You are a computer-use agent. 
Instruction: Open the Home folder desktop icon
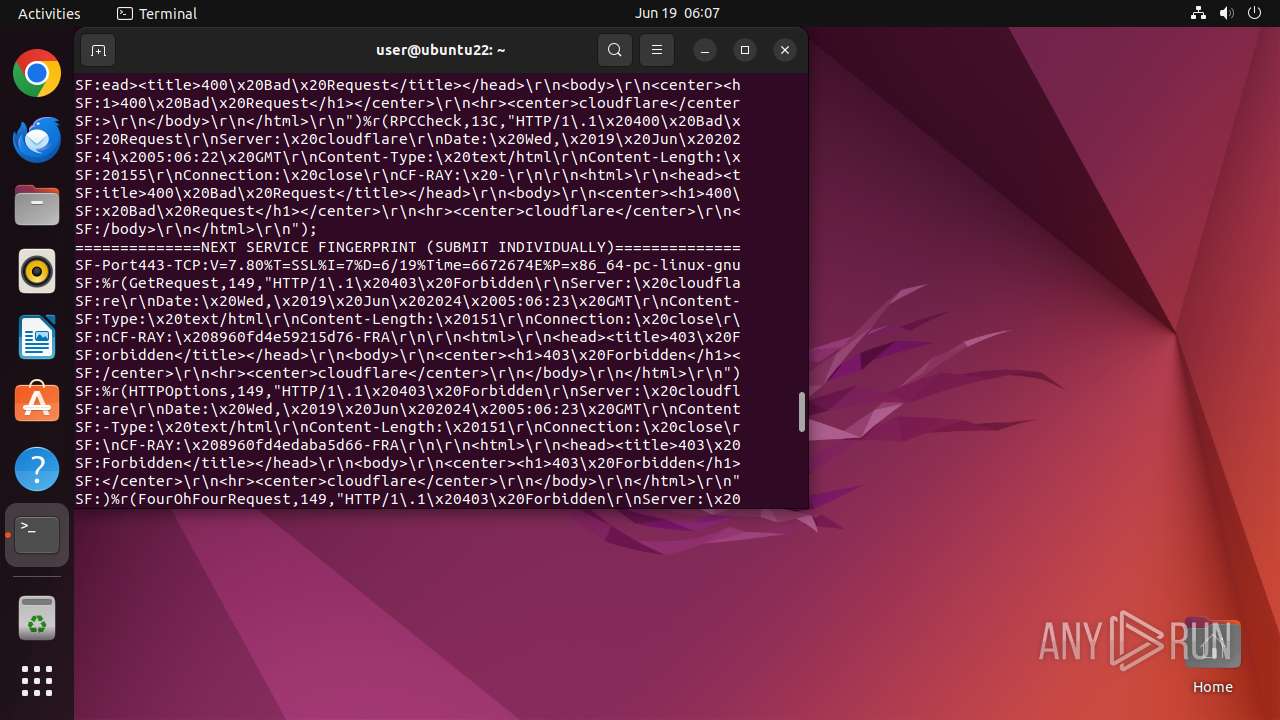[1212, 657]
